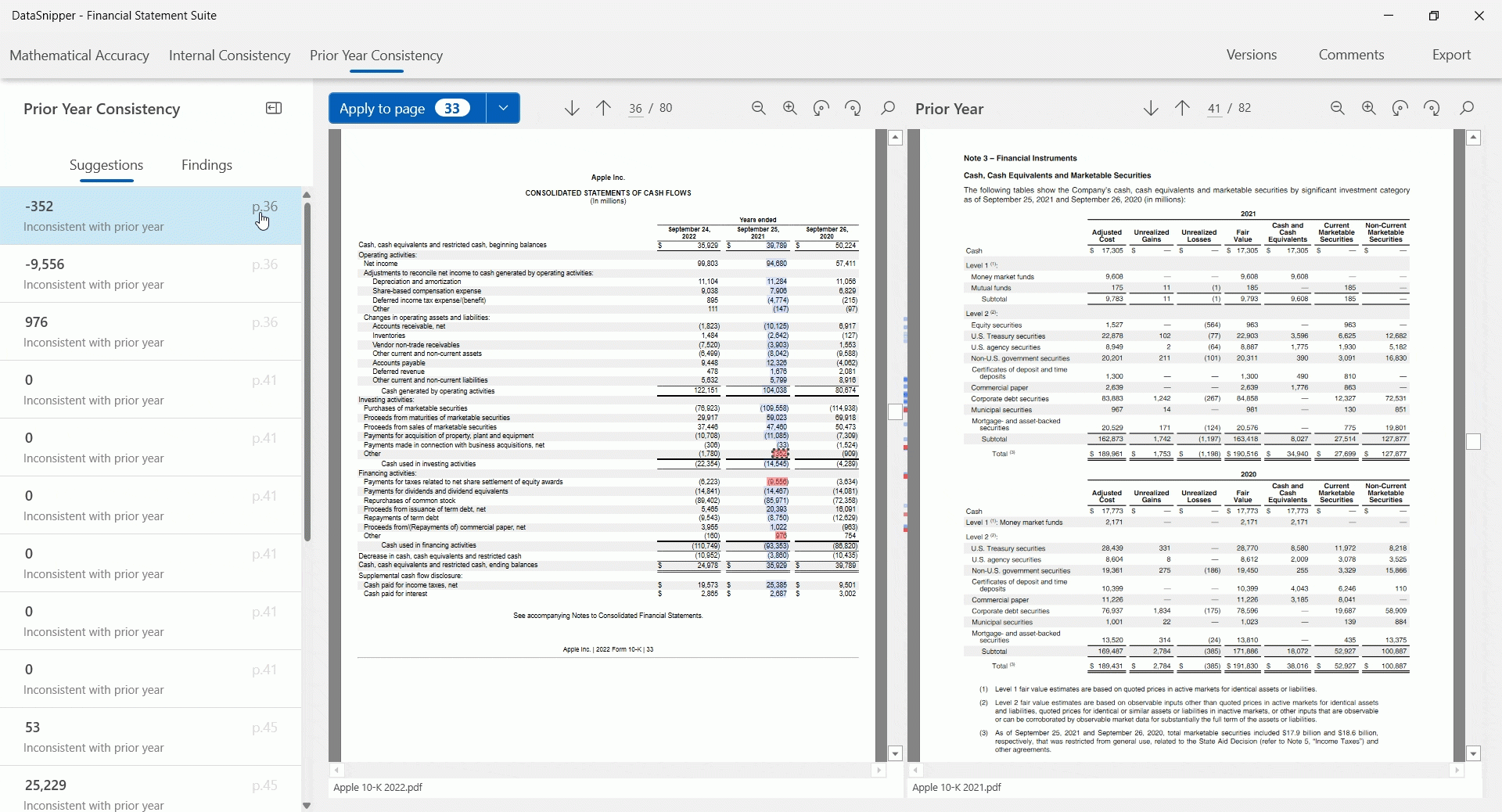Viewport: 1502px width, 812px height.
Task: Click Prior Year document vertical scroll thumb
Action: pos(1474,442)
